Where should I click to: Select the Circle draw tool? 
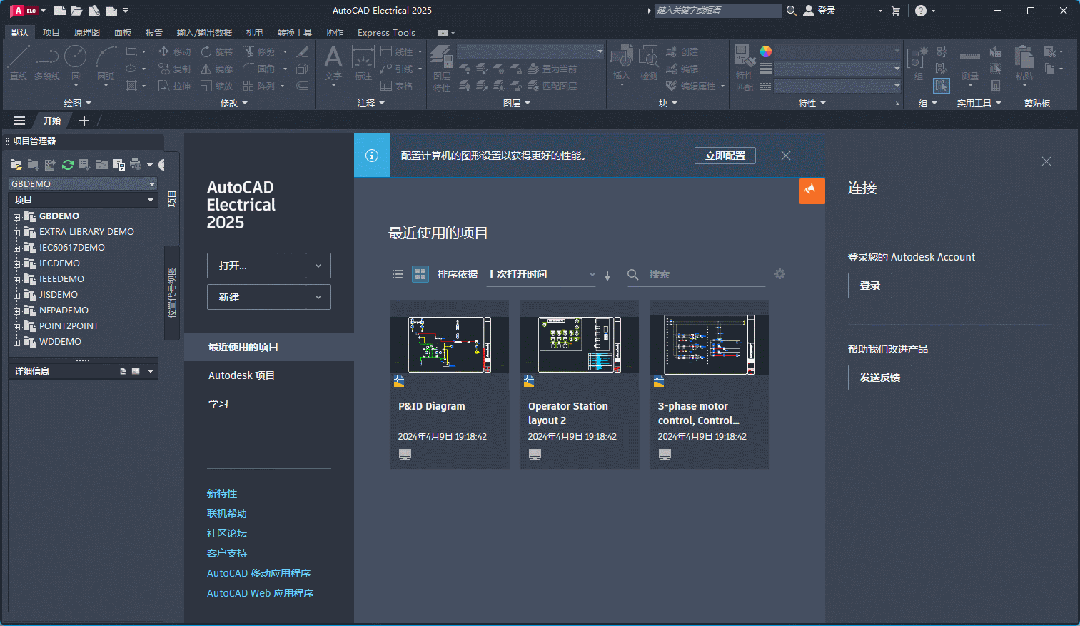click(x=75, y=63)
